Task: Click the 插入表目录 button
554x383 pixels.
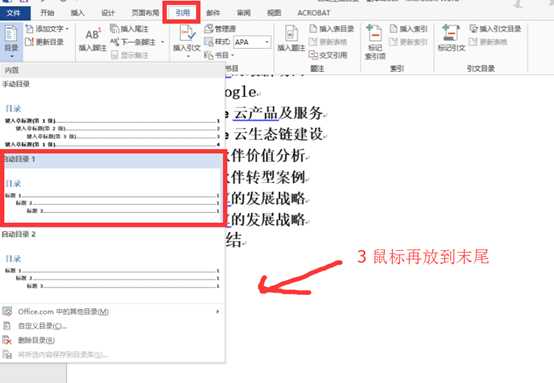Action: point(331,29)
